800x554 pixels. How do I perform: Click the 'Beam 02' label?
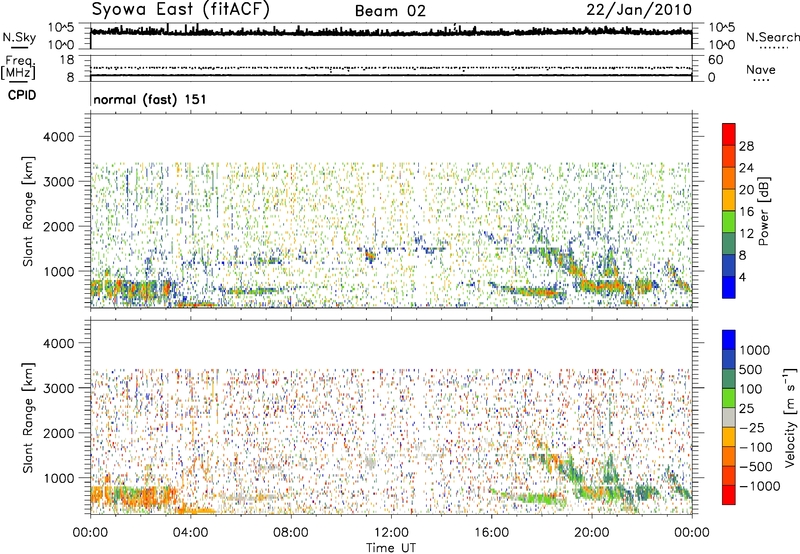click(390, 11)
